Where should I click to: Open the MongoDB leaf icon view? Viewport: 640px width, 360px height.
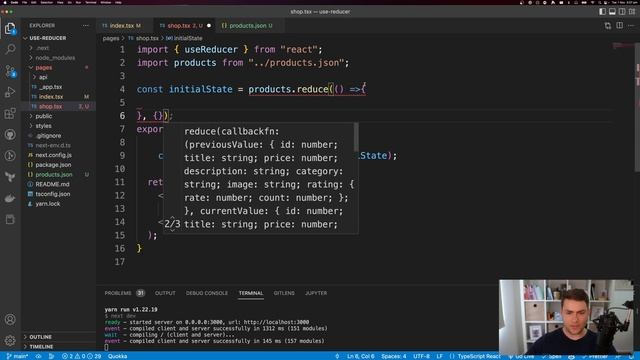[x=10, y=177]
